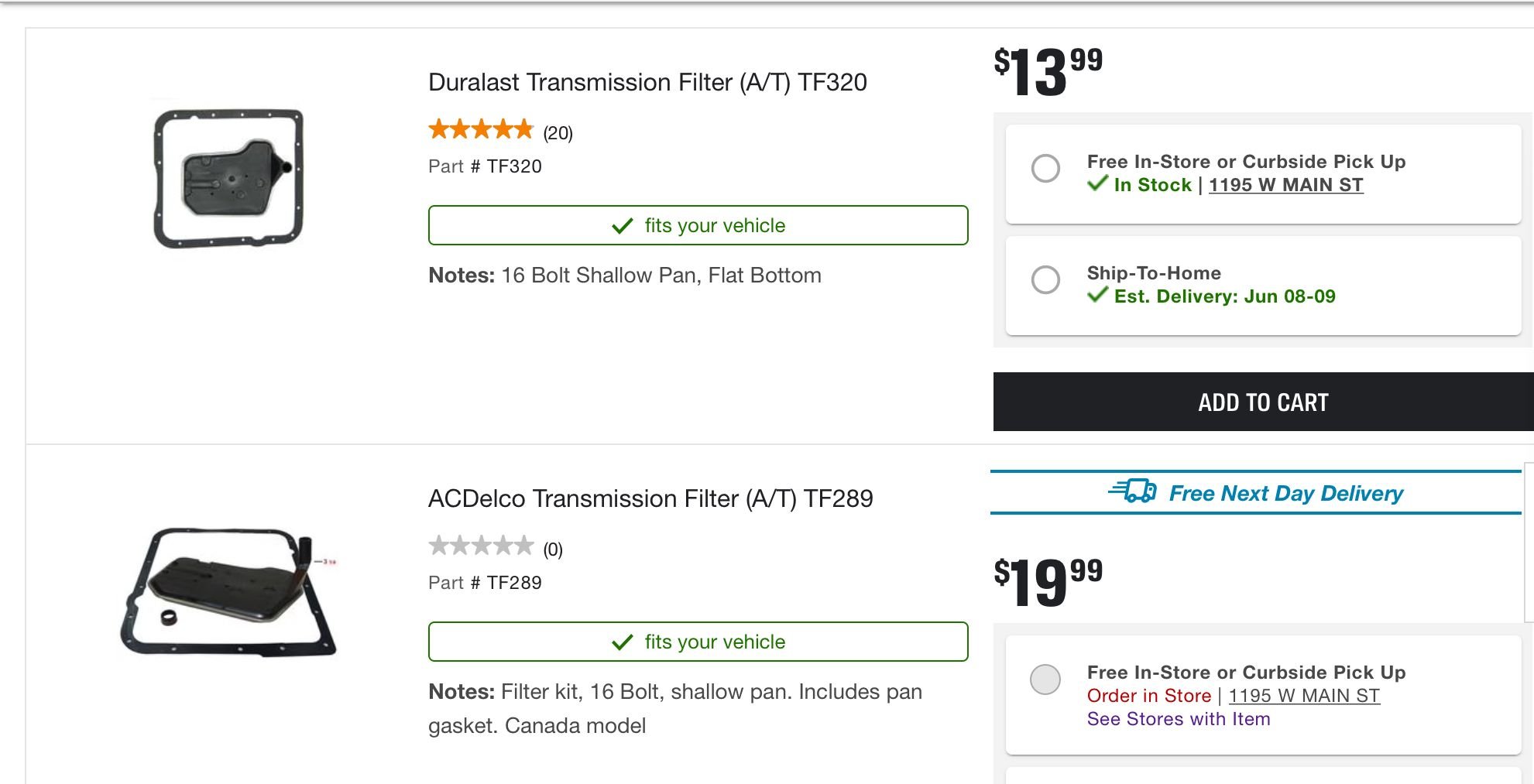Click checkmark in TF320 fits your vehicle box
Viewport: 1534px width, 784px height.
(x=623, y=226)
